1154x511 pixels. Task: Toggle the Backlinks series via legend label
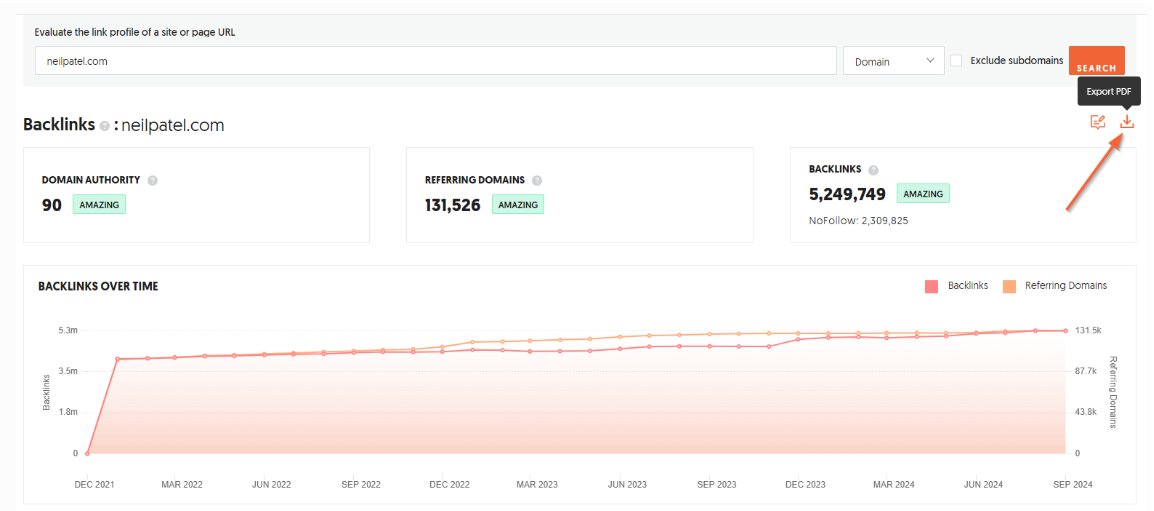click(967, 286)
